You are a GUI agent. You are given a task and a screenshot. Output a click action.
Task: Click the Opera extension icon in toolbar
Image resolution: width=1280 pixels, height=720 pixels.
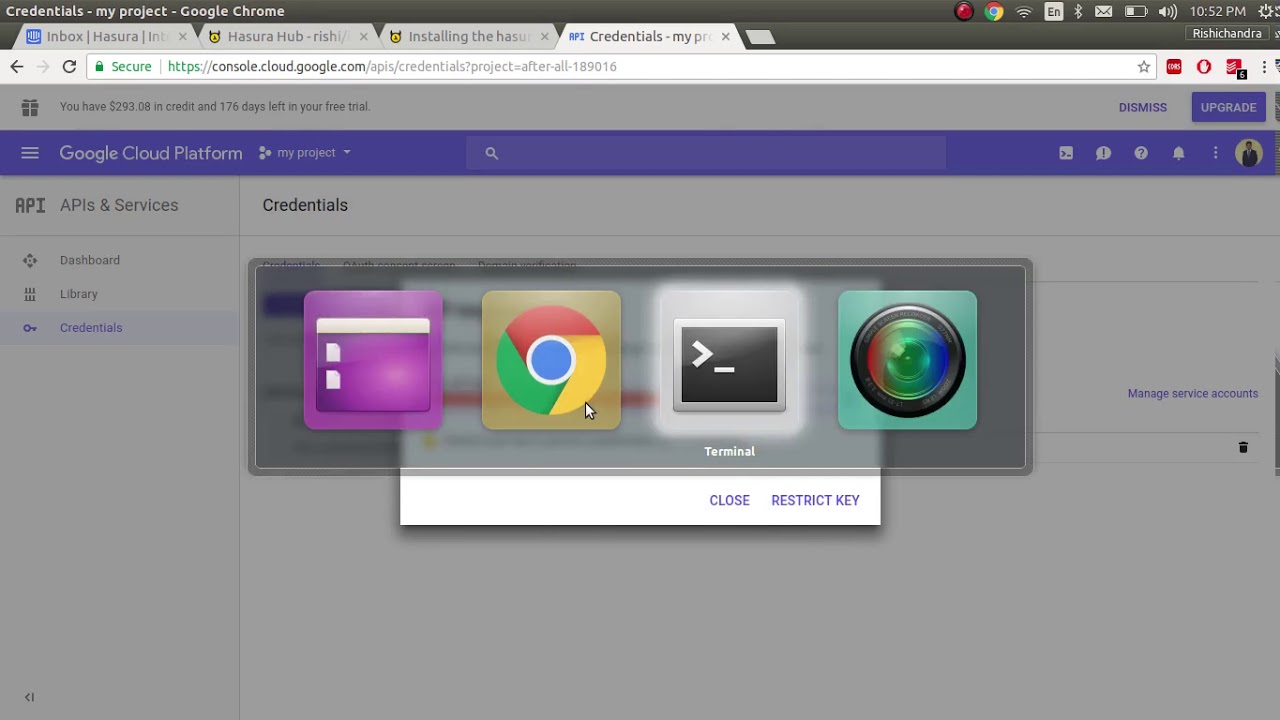point(1204,67)
